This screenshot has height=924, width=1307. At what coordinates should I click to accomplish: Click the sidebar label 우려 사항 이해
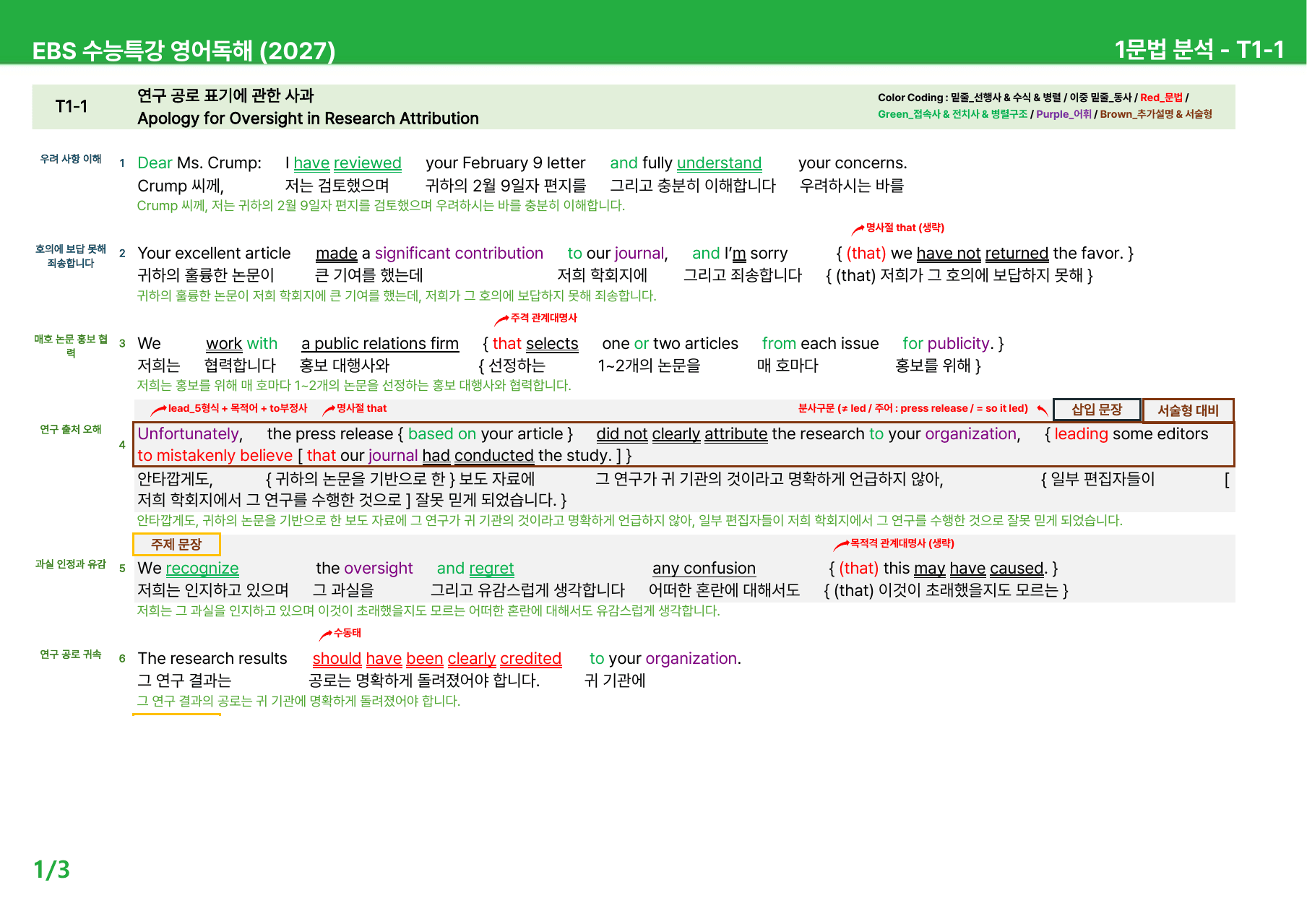71,159
